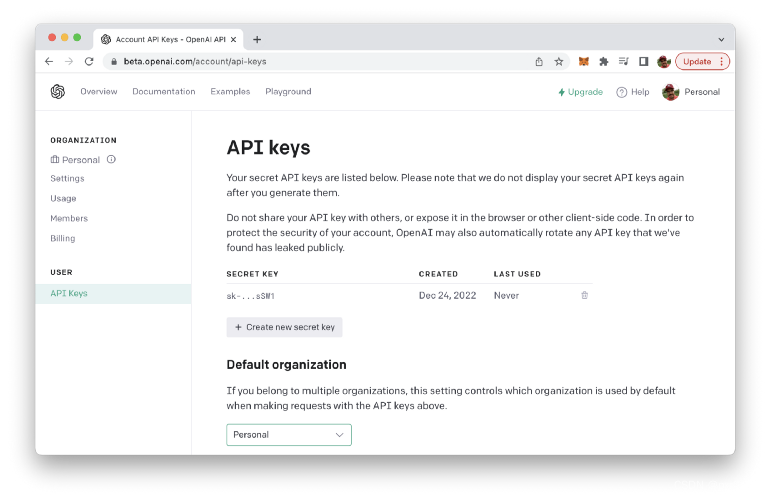
Task: Select the Account API Keys browser tab
Action: (167, 39)
